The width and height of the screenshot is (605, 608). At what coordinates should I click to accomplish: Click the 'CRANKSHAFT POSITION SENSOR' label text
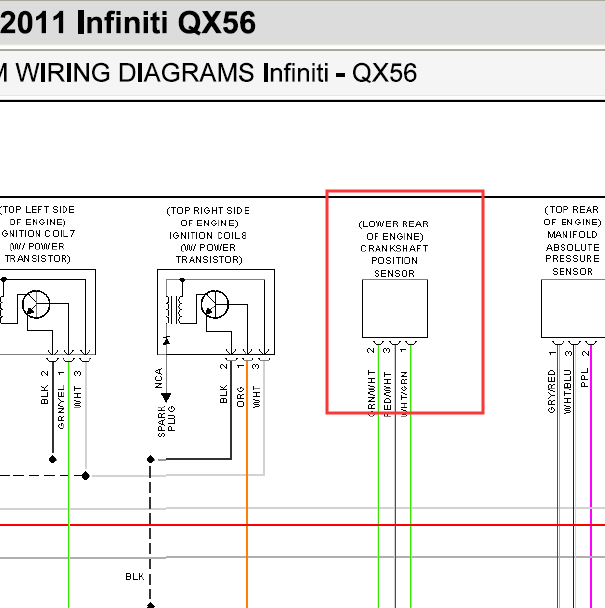coord(394,261)
